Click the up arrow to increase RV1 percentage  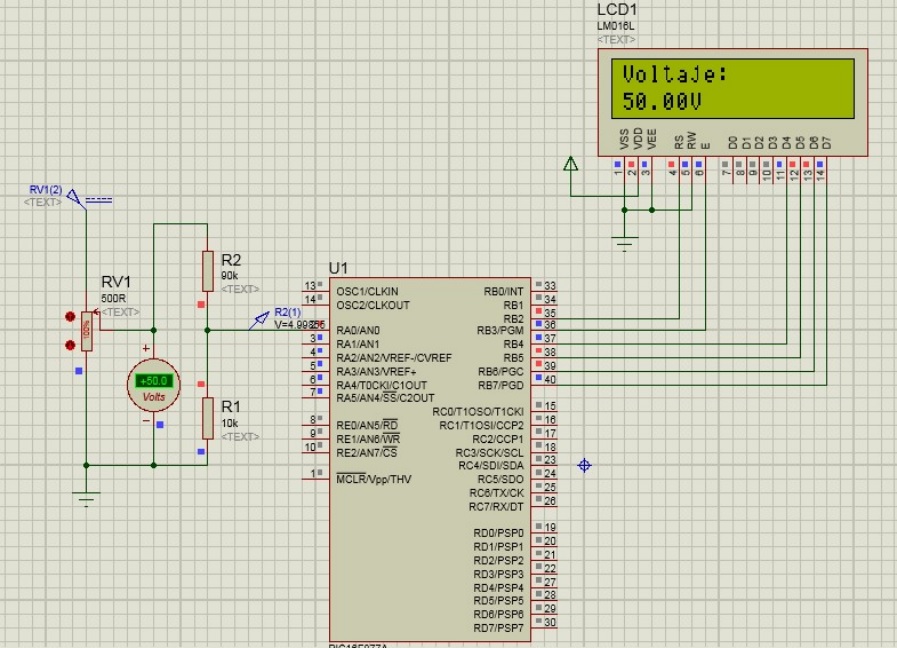click(x=70, y=315)
